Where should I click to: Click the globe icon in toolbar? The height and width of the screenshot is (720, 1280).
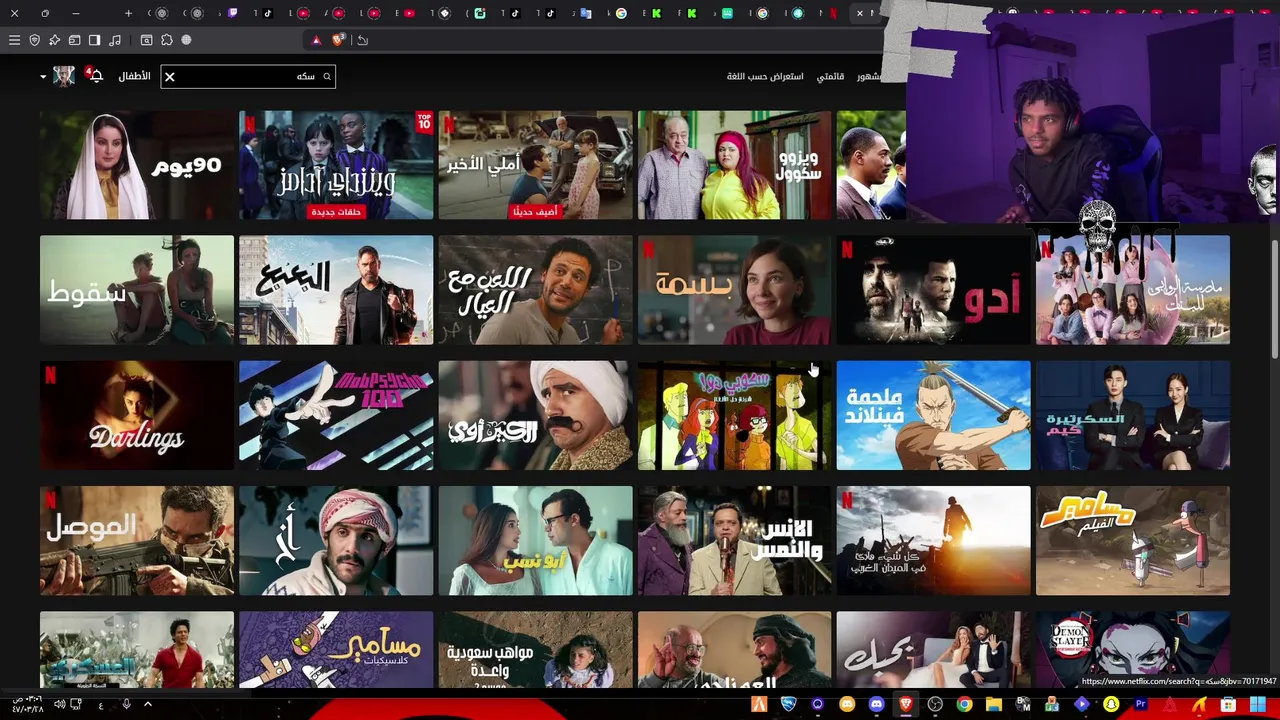click(186, 40)
